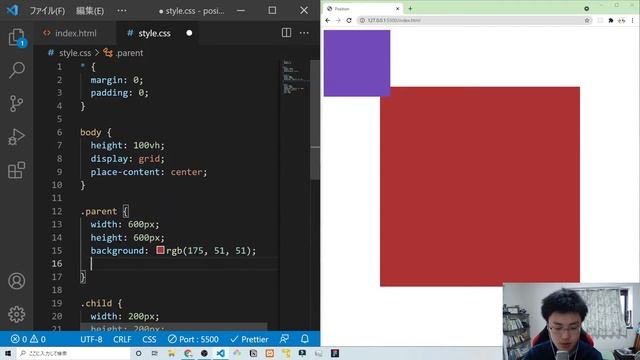Open Task View on the taskbar
Screen dimensions: 640x360
coord(155,353)
